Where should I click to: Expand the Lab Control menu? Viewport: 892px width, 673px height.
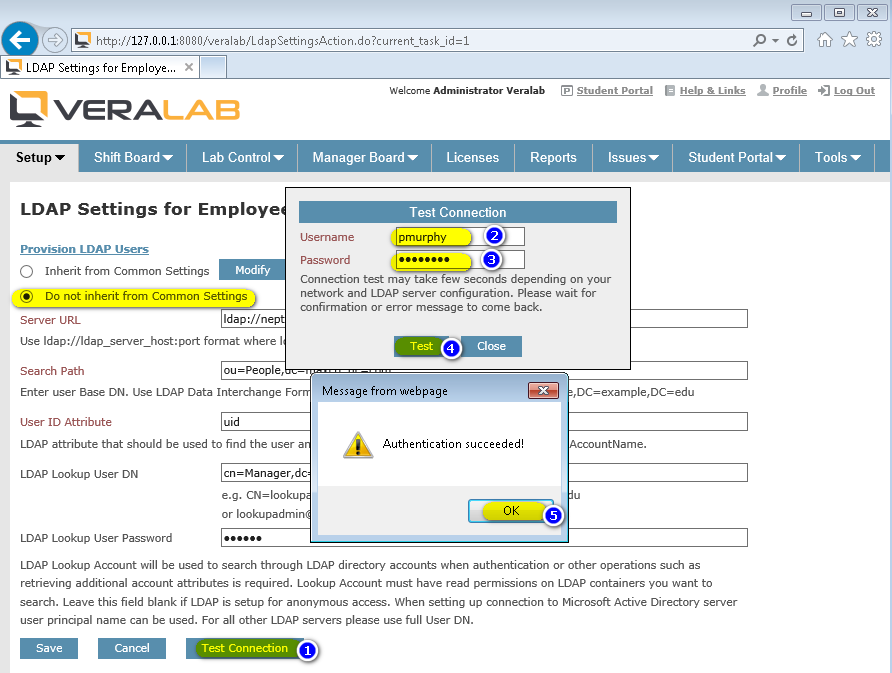tap(242, 158)
